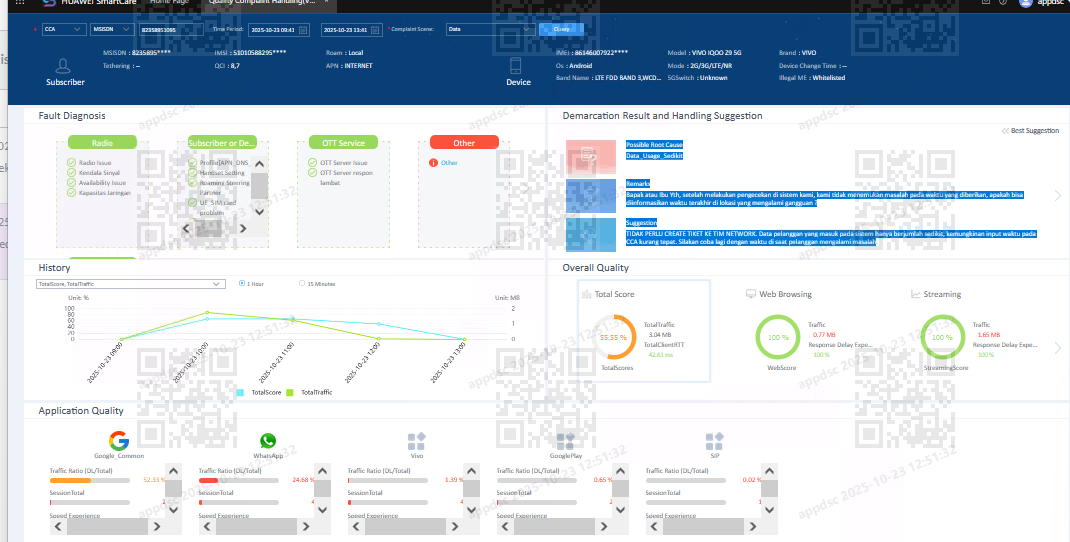
Task: Click Google_Common Traffic Ratio progress bar
Action: (x=89, y=481)
